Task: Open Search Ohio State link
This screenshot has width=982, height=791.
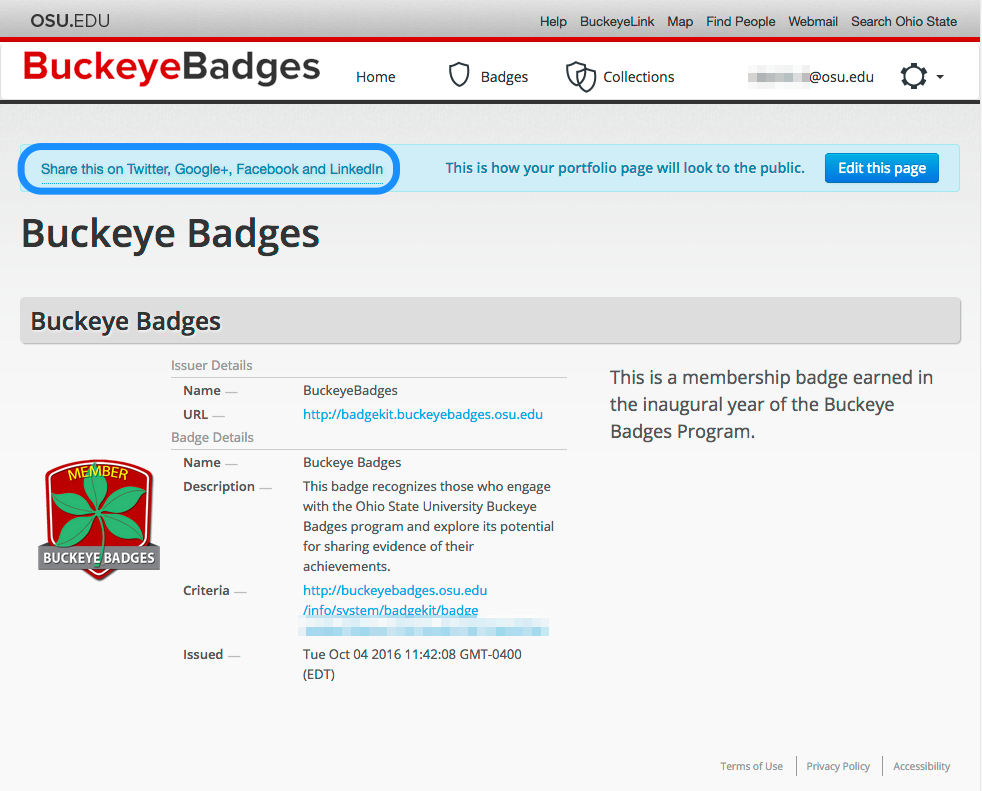Action: pyautogui.click(x=904, y=21)
